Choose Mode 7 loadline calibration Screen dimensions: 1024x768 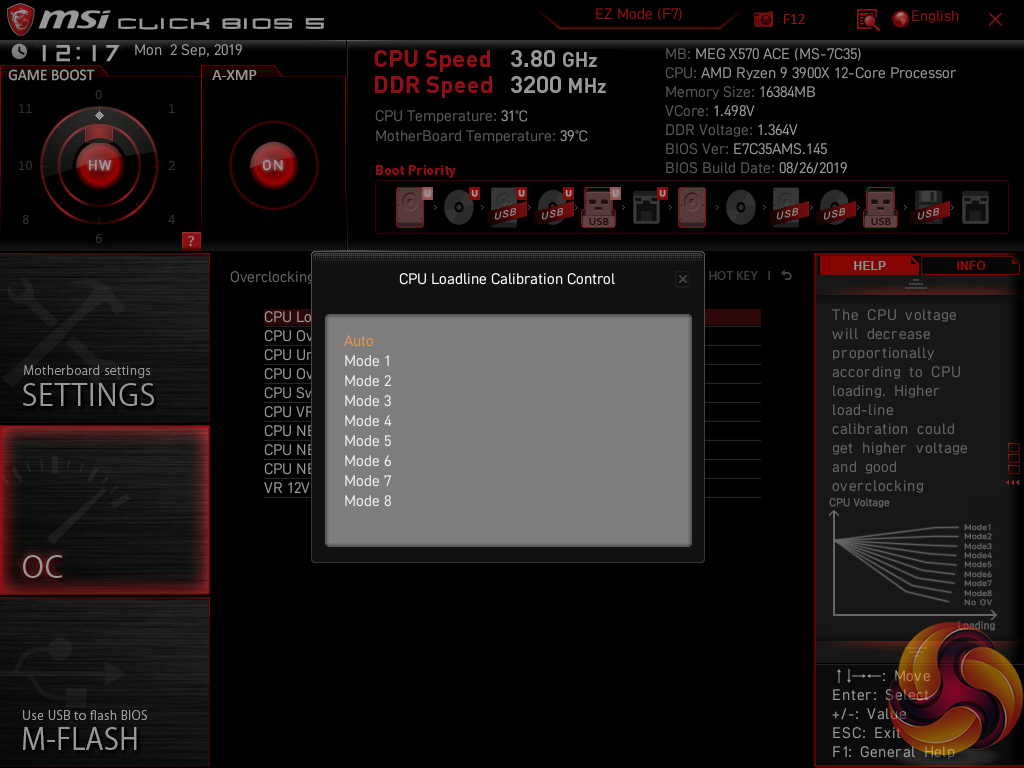tap(368, 481)
